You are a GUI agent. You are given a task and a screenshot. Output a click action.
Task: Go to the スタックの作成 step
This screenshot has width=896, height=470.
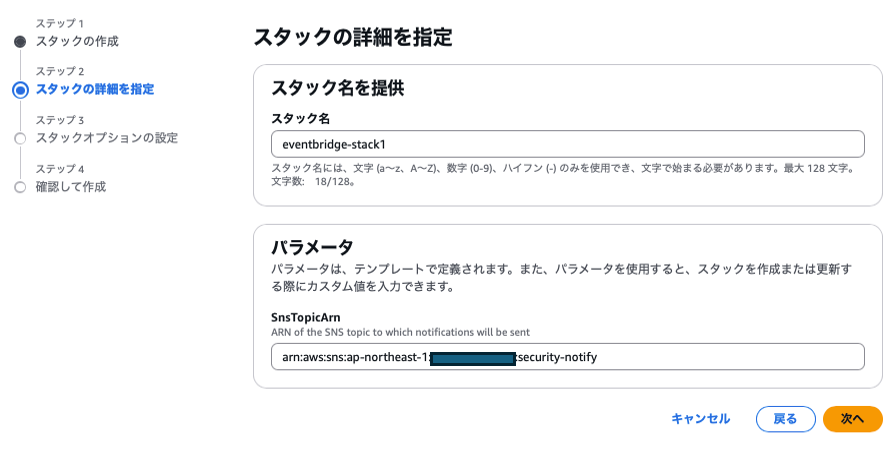(77, 42)
